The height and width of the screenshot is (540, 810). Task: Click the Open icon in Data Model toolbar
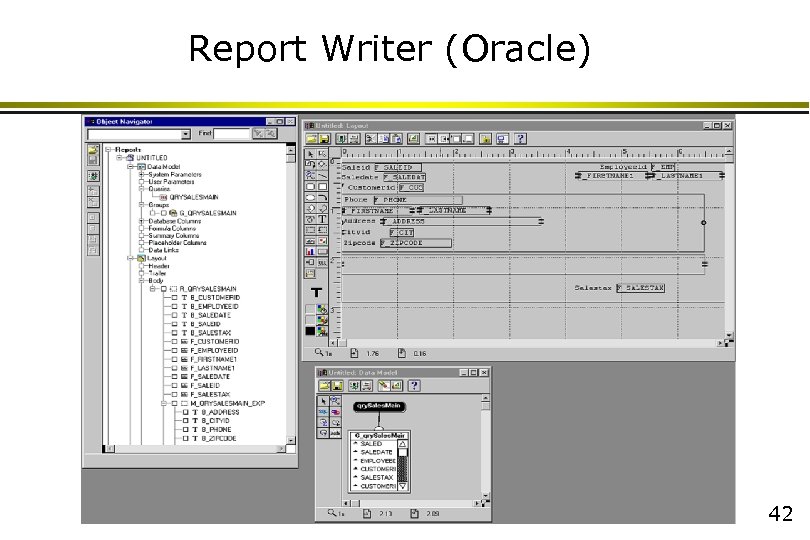click(324, 385)
